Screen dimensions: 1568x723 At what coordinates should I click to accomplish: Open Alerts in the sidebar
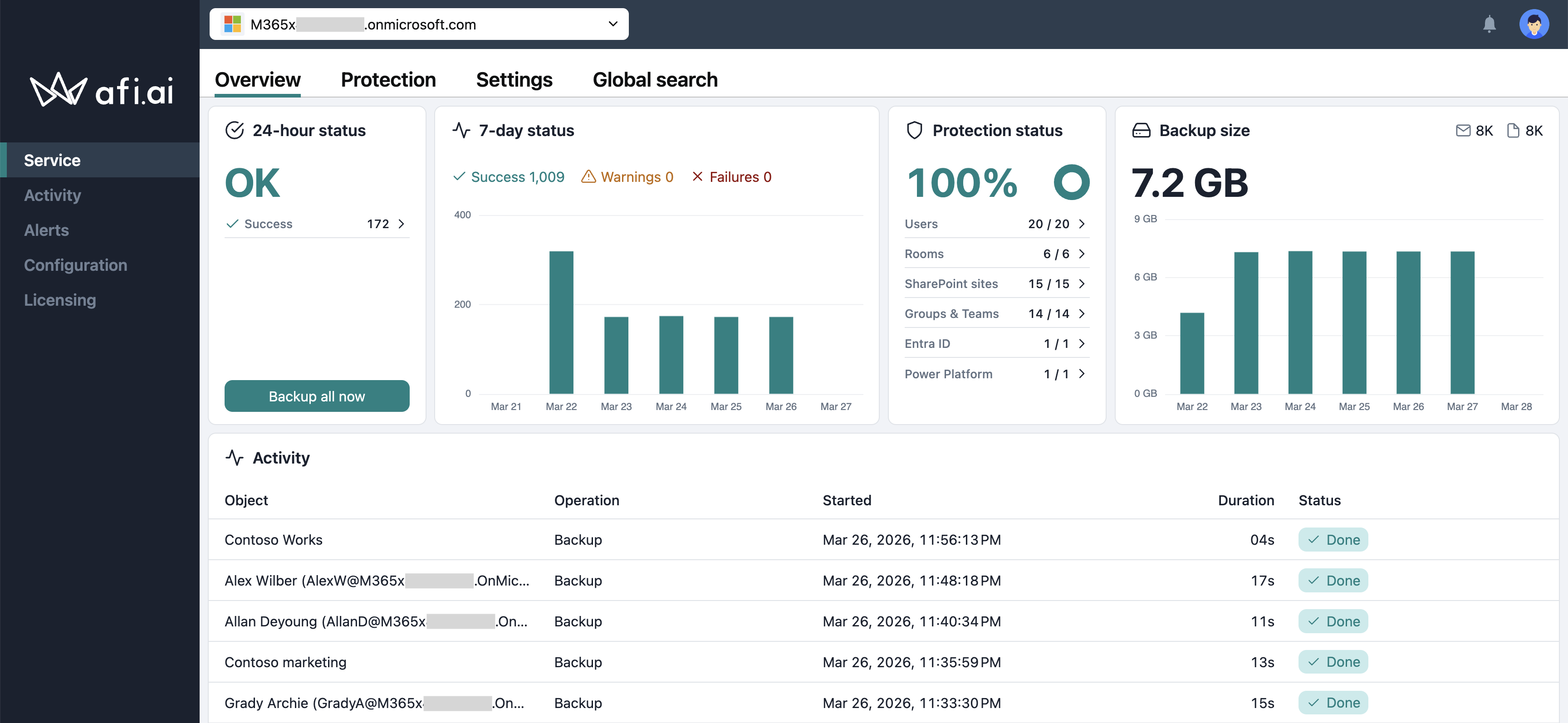tap(46, 230)
